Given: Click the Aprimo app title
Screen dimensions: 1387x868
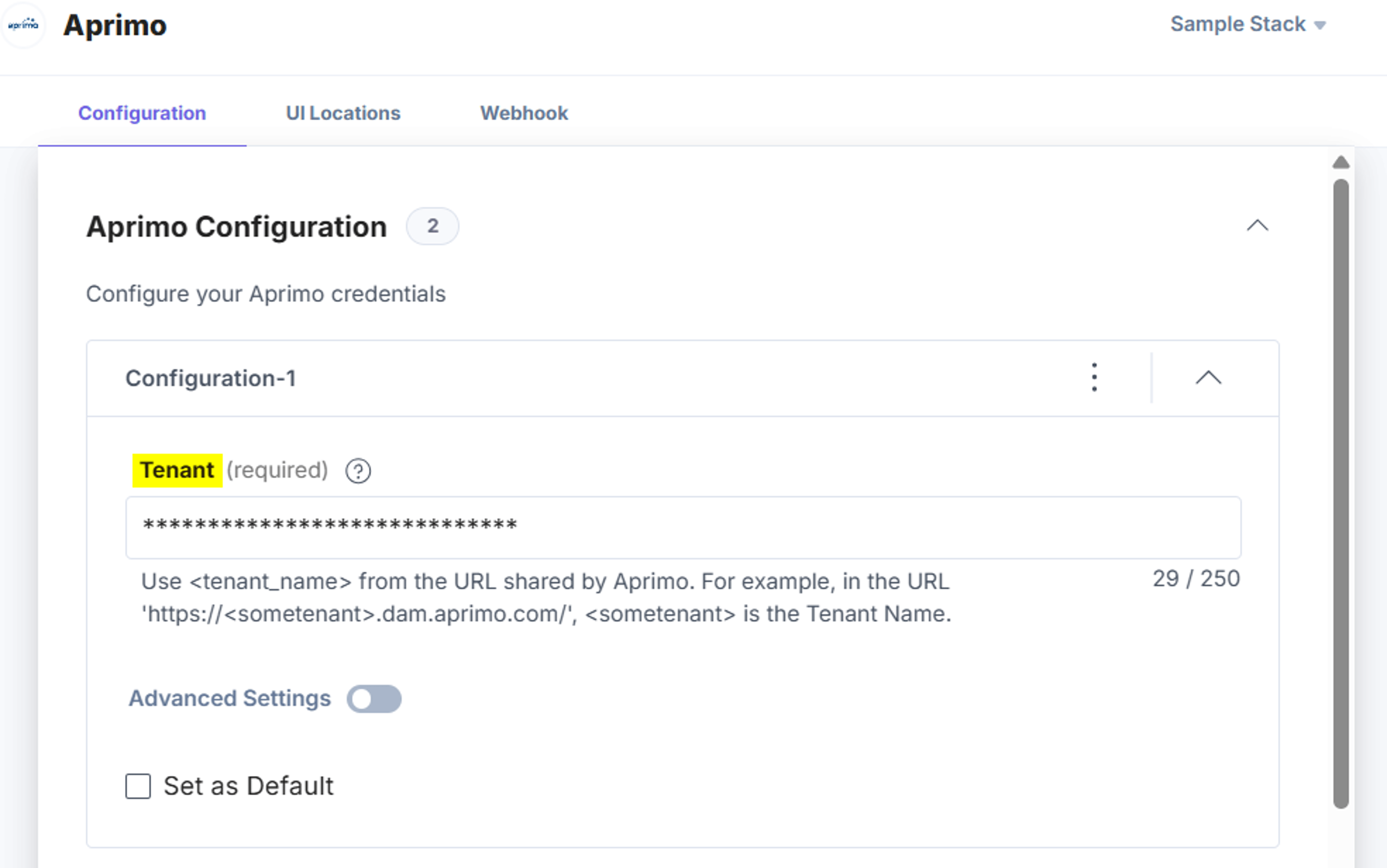Looking at the screenshot, I should [x=115, y=25].
